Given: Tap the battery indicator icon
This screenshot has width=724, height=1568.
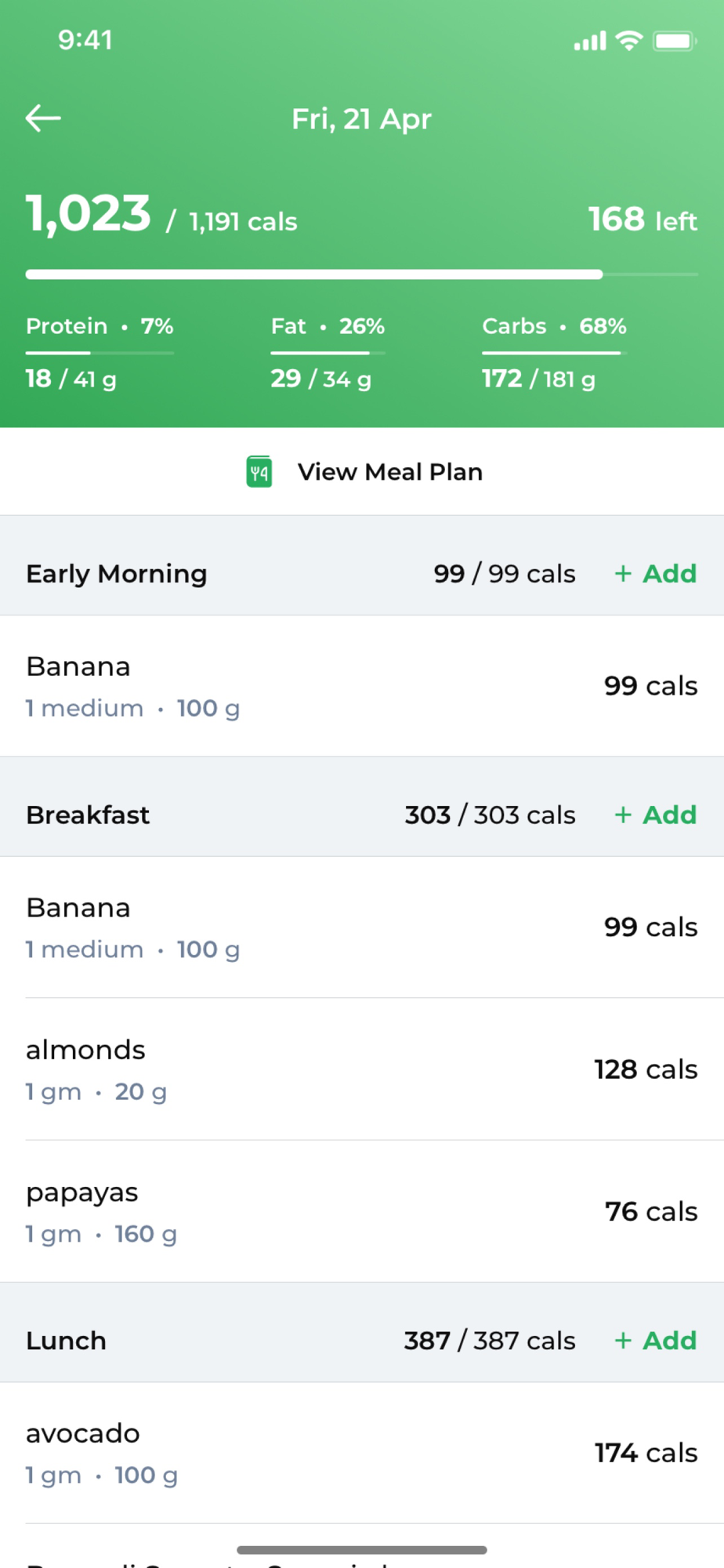Looking at the screenshot, I should (675, 41).
